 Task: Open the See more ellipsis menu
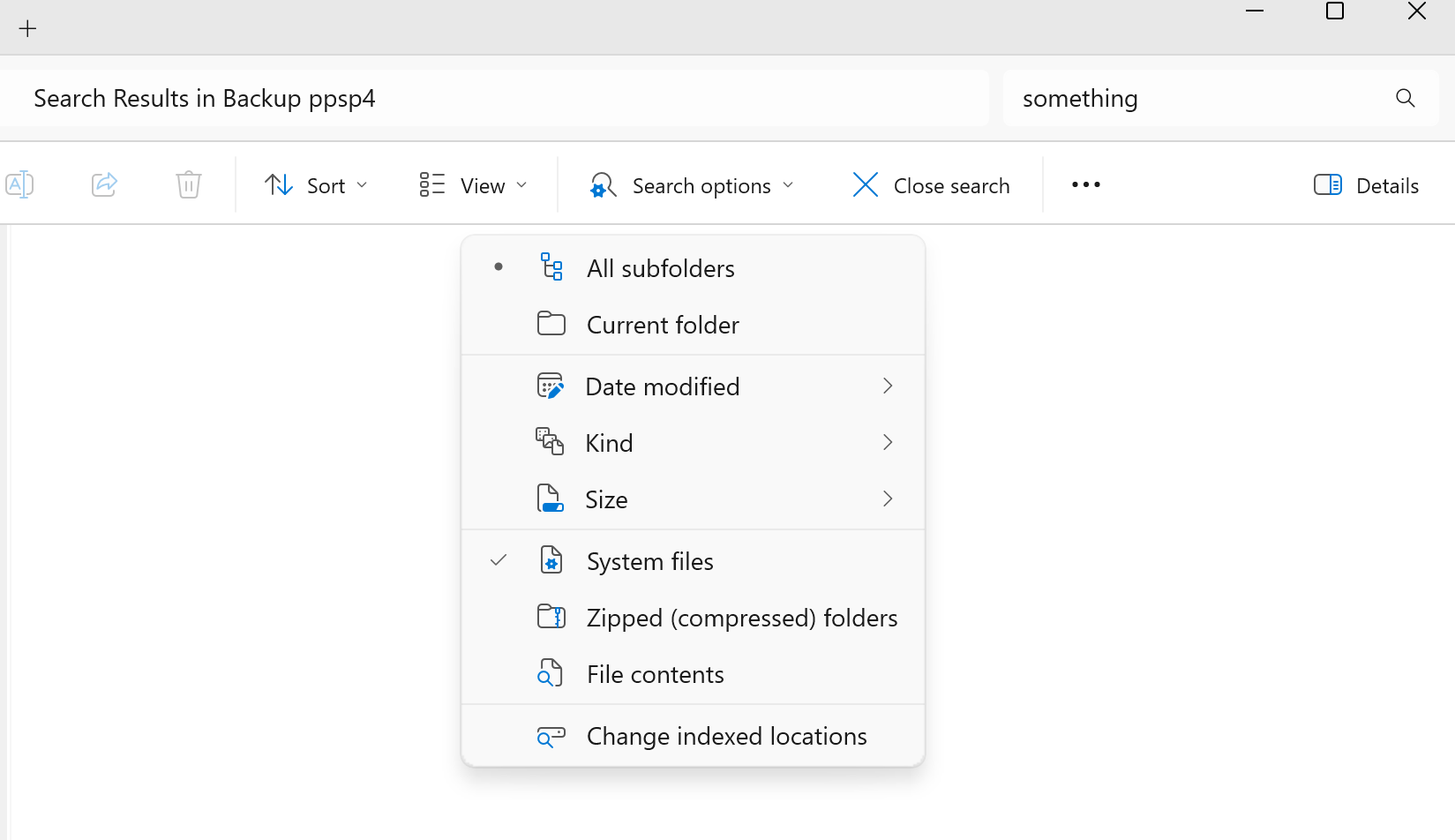1085,184
